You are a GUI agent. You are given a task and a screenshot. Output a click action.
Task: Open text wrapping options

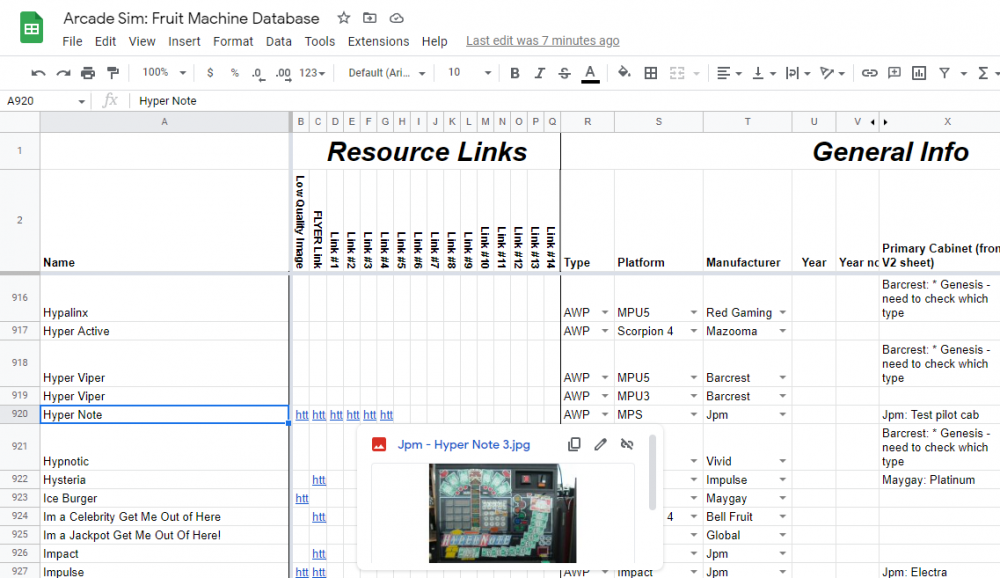pos(797,73)
